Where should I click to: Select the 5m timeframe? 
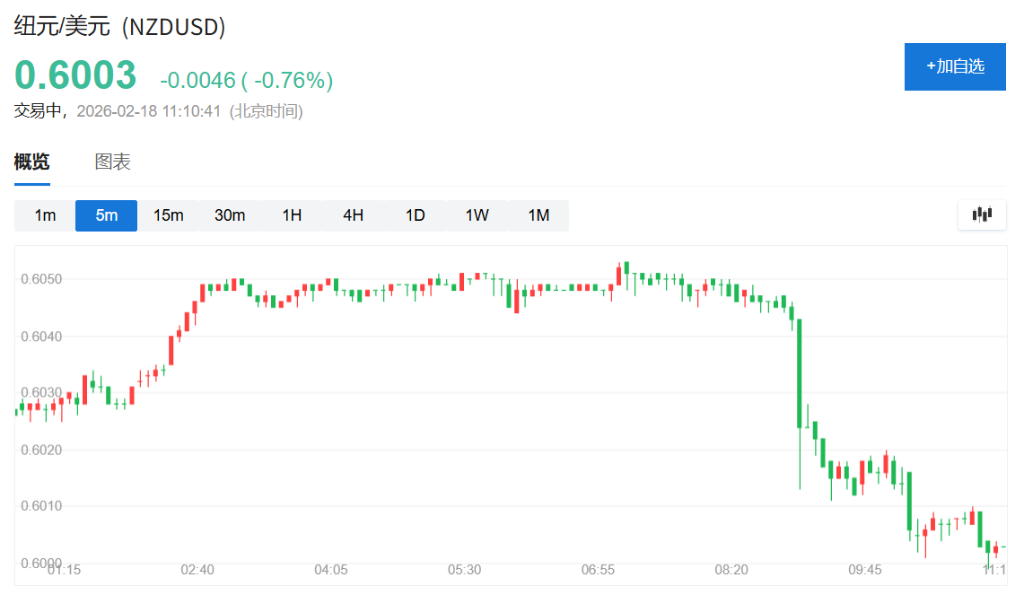106,215
